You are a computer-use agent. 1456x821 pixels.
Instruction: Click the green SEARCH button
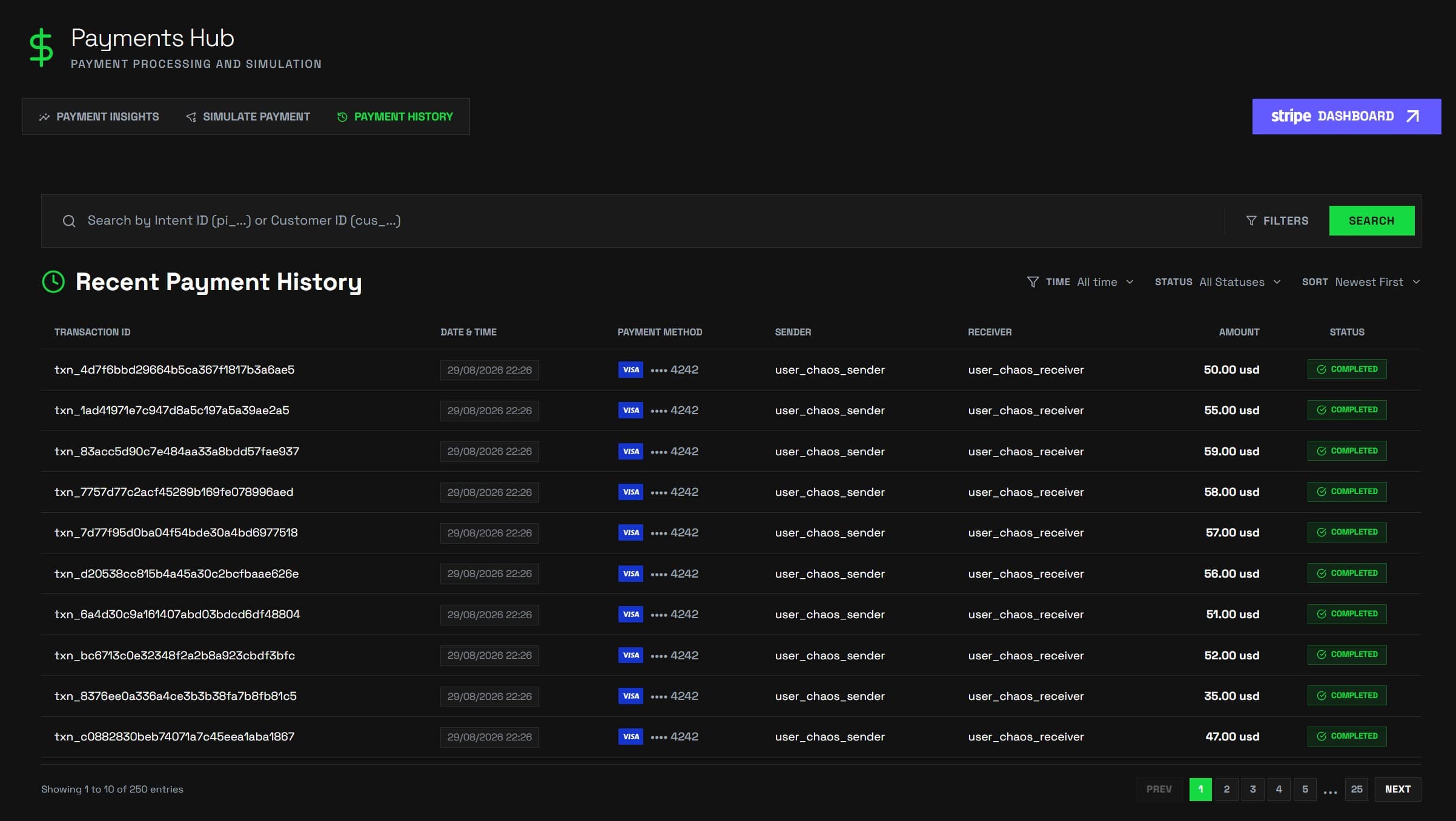[x=1372, y=221]
